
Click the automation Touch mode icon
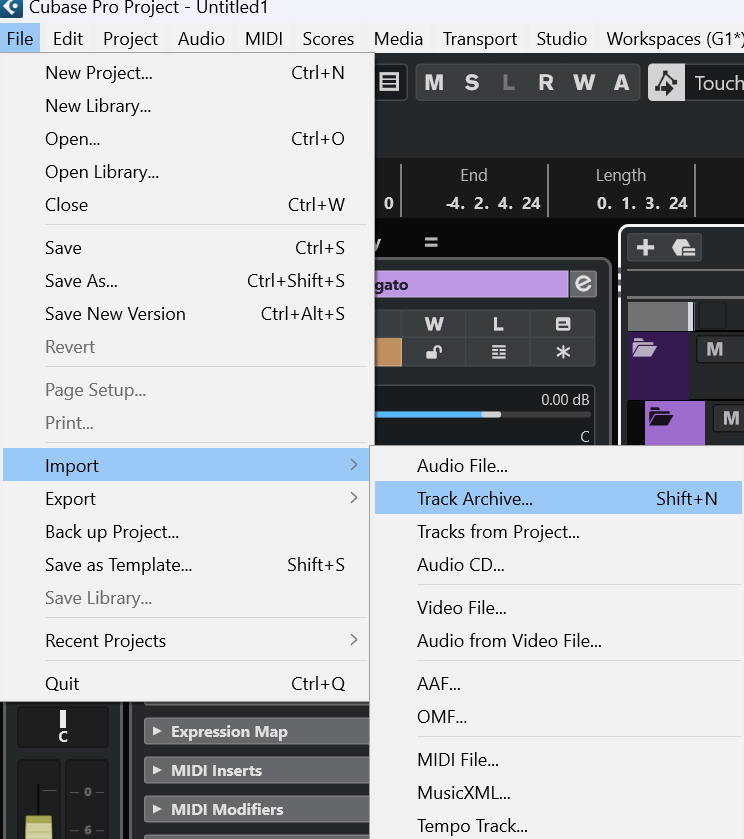pos(666,82)
